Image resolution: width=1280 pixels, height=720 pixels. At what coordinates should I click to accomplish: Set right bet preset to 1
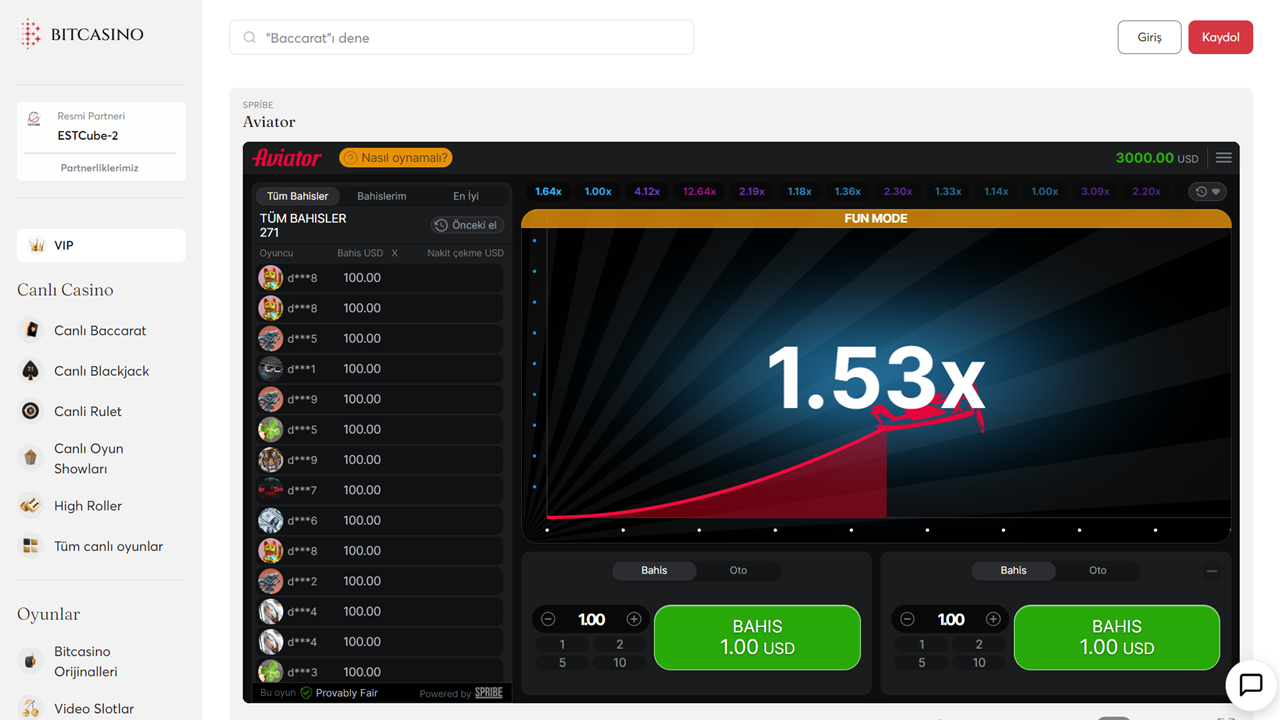pos(921,645)
